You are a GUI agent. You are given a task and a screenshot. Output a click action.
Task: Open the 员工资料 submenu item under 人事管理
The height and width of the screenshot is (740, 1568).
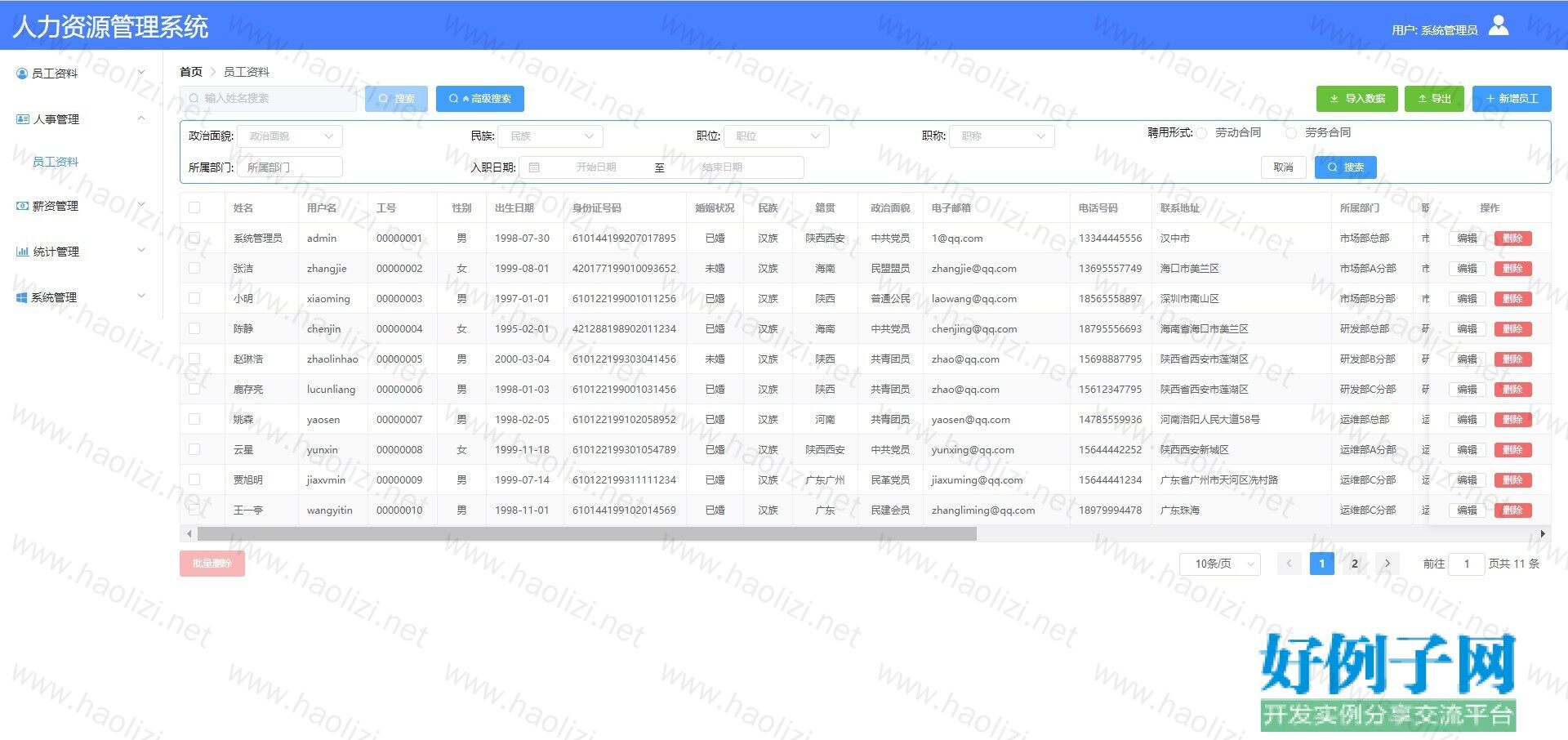56,162
